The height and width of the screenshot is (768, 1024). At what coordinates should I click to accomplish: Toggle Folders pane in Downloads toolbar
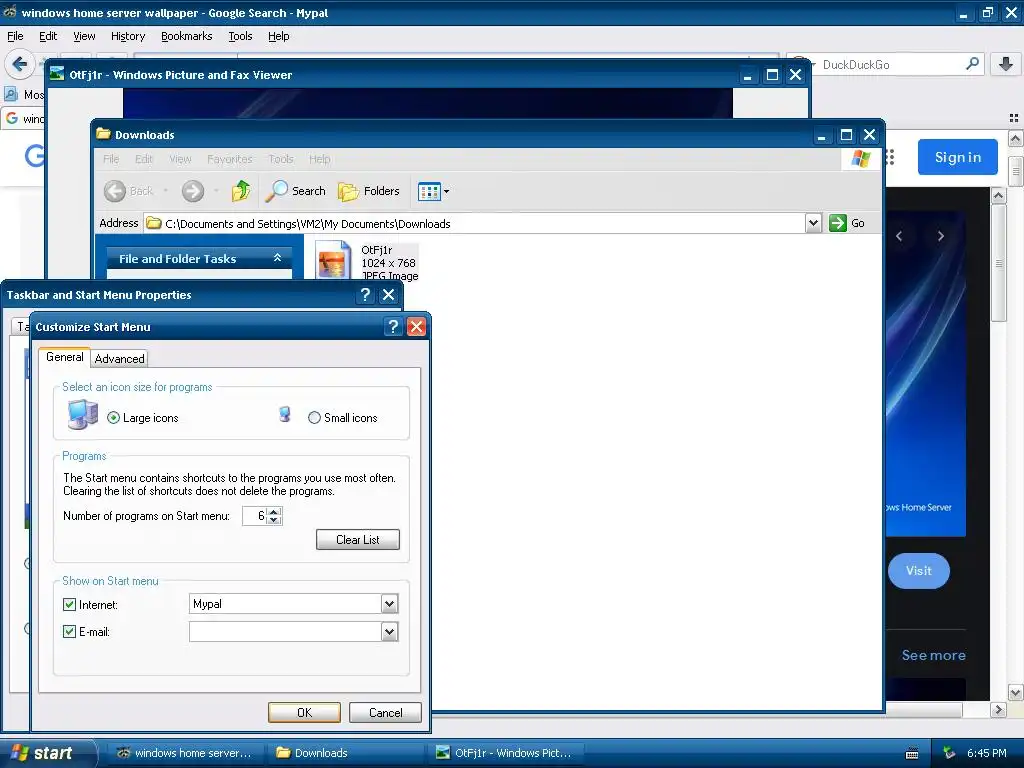click(x=369, y=191)
